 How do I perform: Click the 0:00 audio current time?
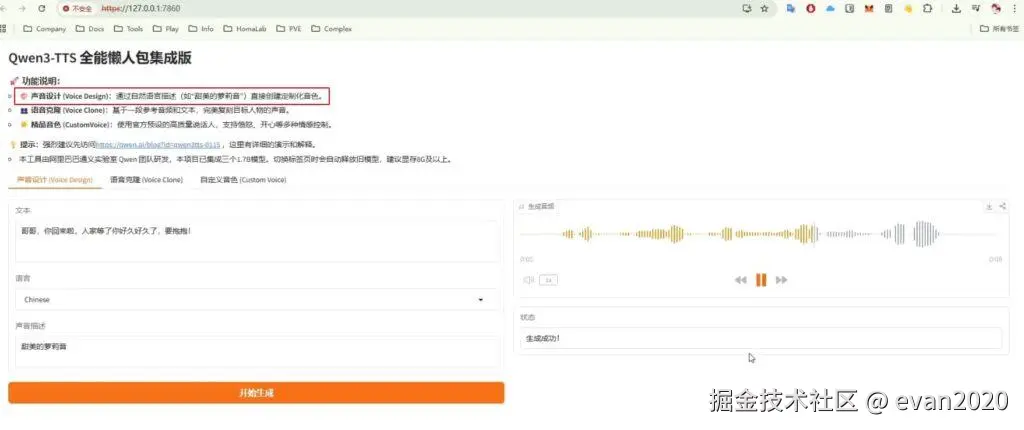pos(526,259)
